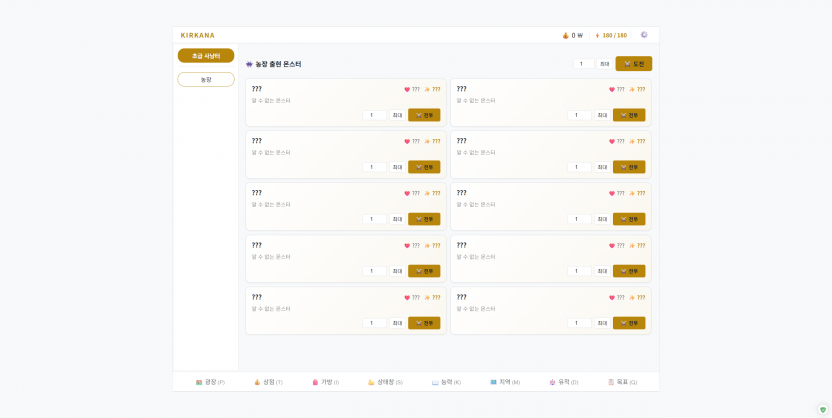The height and width of the screenshot is (418, 832).
Task: Open the 능력 (K) abilities tab
Action: point(446,382)
